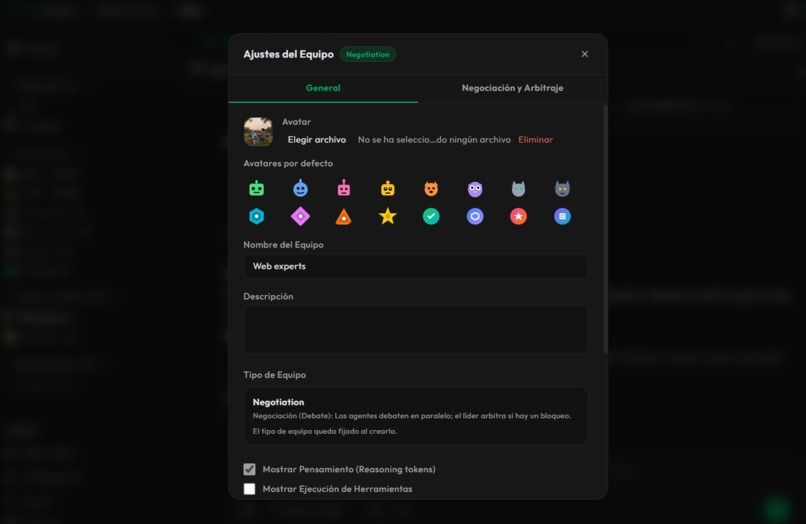806x524 pixels.
Task: Click the Negotiation team type card
Action: pyautogui.click(x=415, y=415)
